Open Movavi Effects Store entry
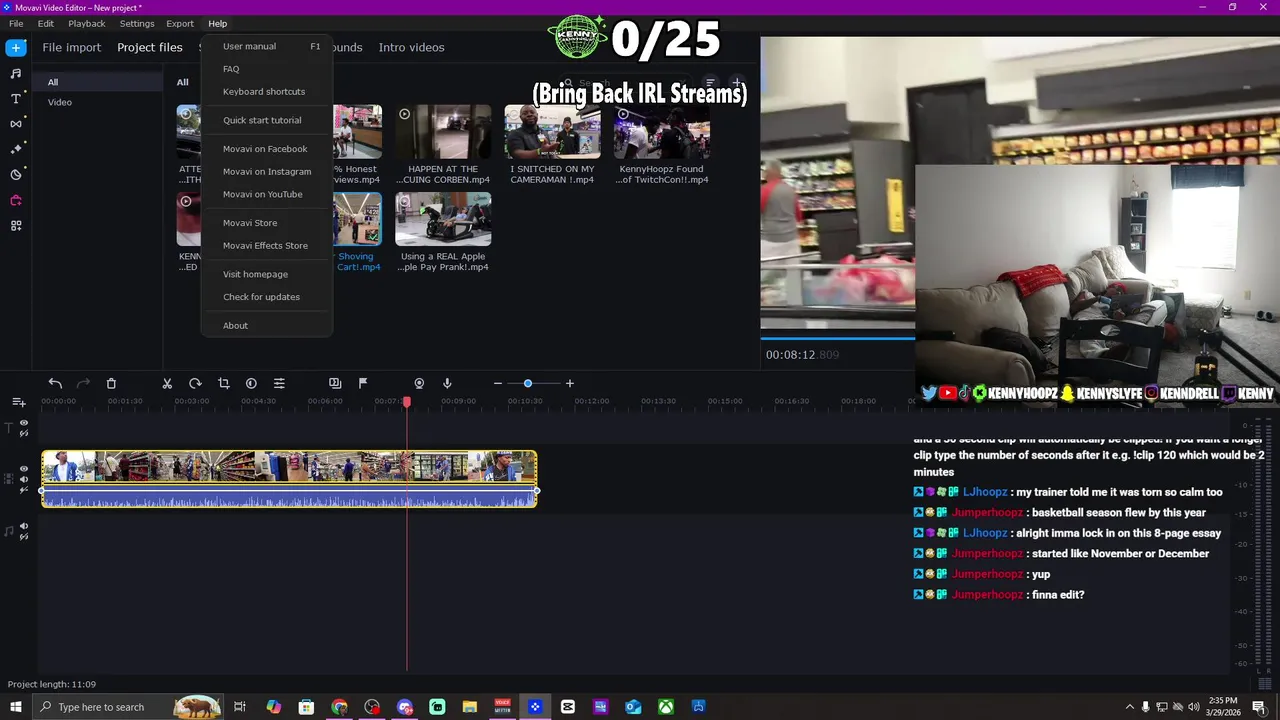The image size is (1280, 720). click(267, 246)
